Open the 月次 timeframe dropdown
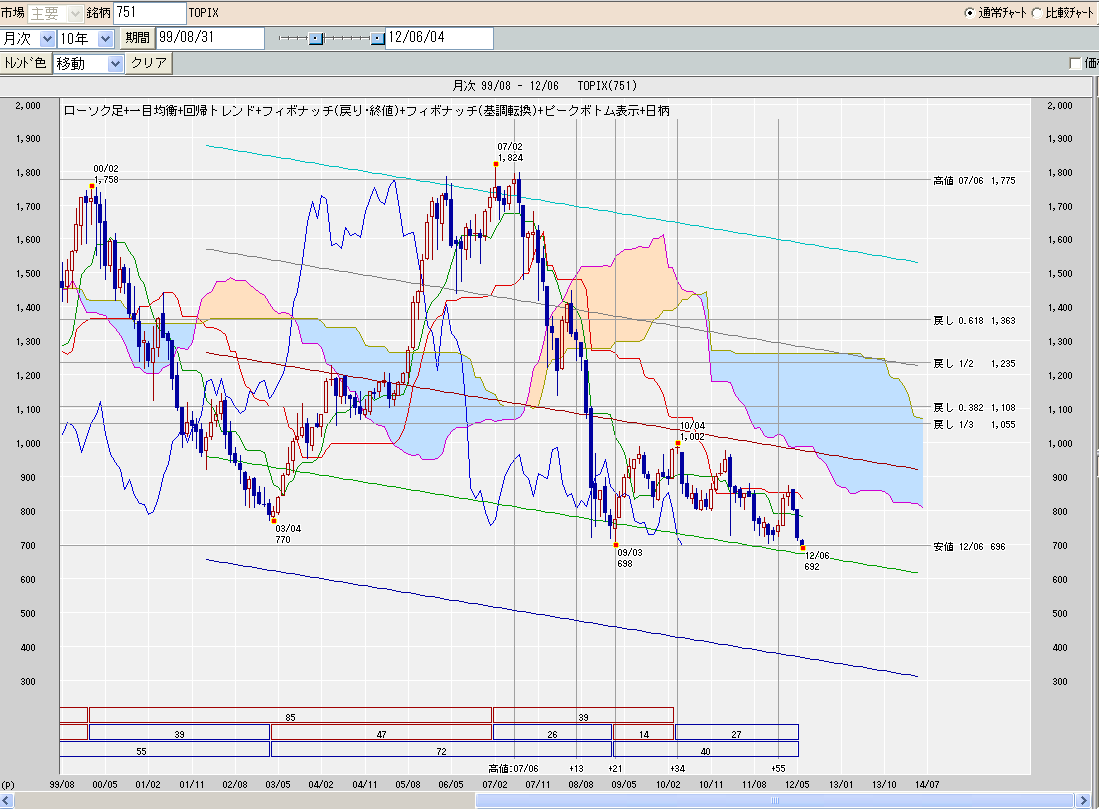 tap(28, 39)
